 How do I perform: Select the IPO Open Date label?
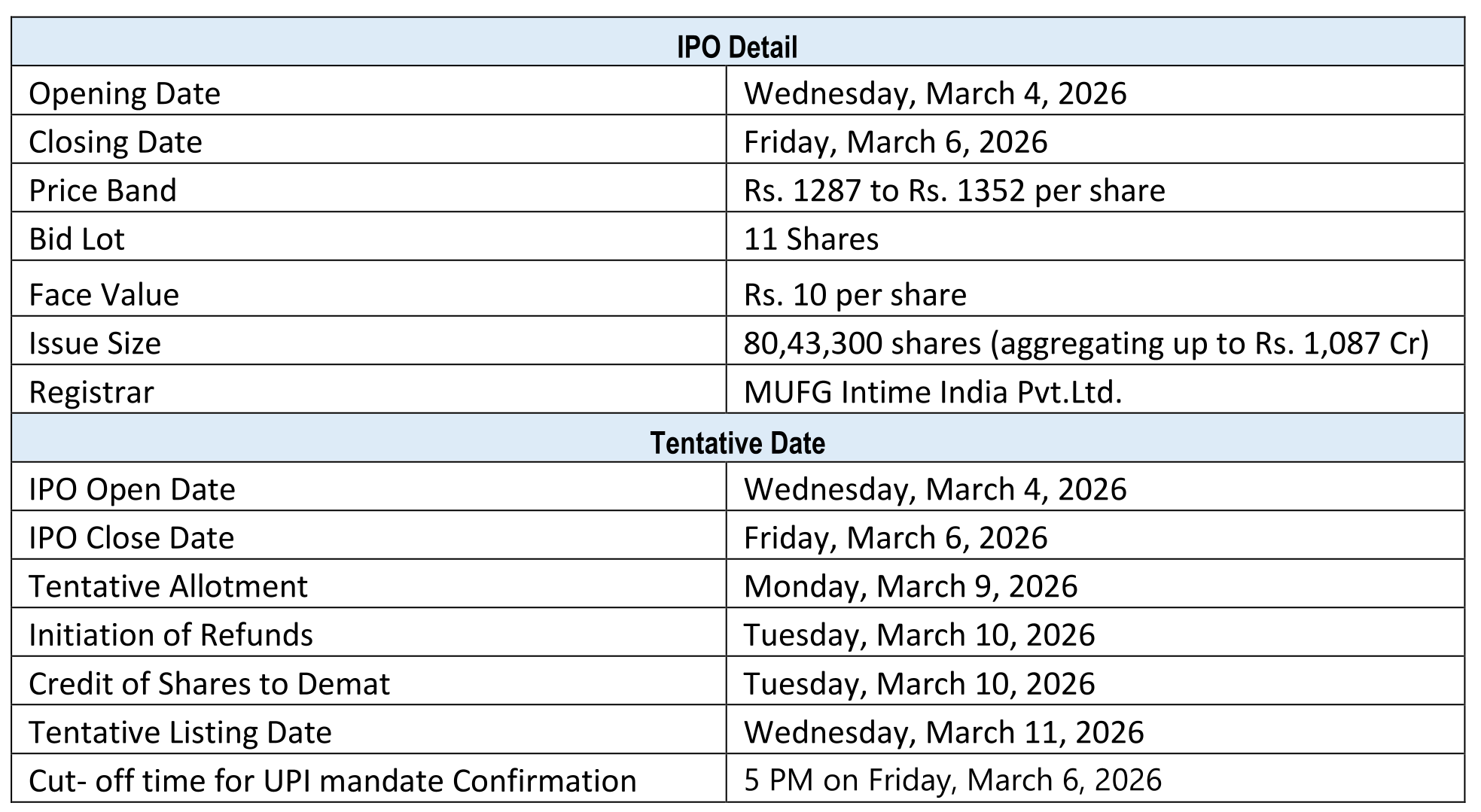point(132,489)
